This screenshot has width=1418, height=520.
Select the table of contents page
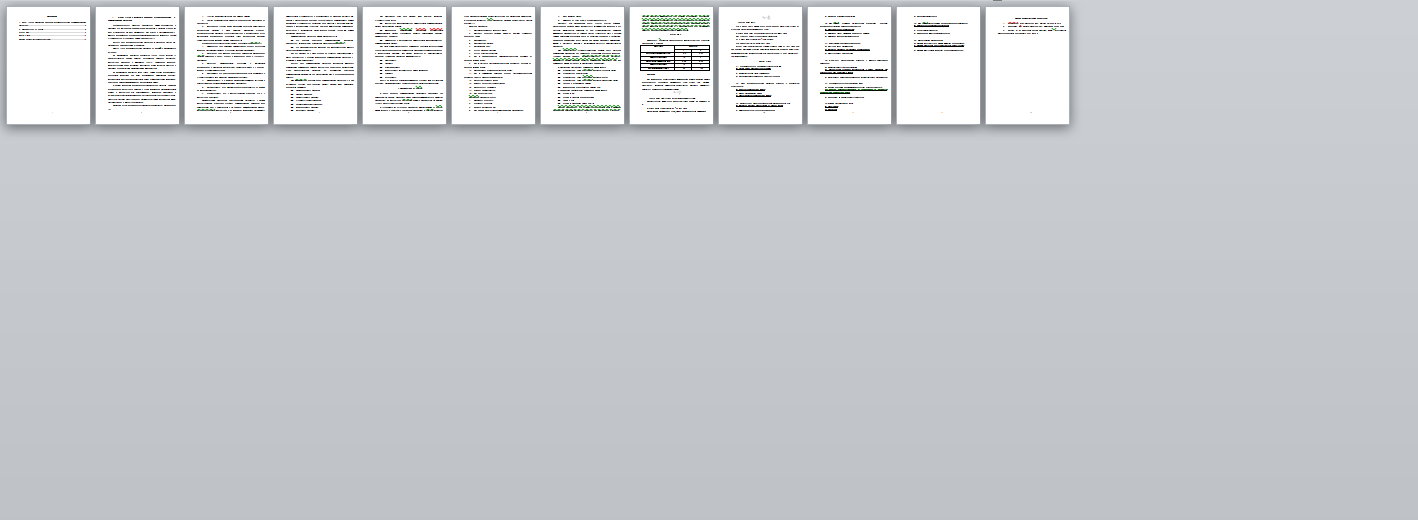tap(48, 66)
